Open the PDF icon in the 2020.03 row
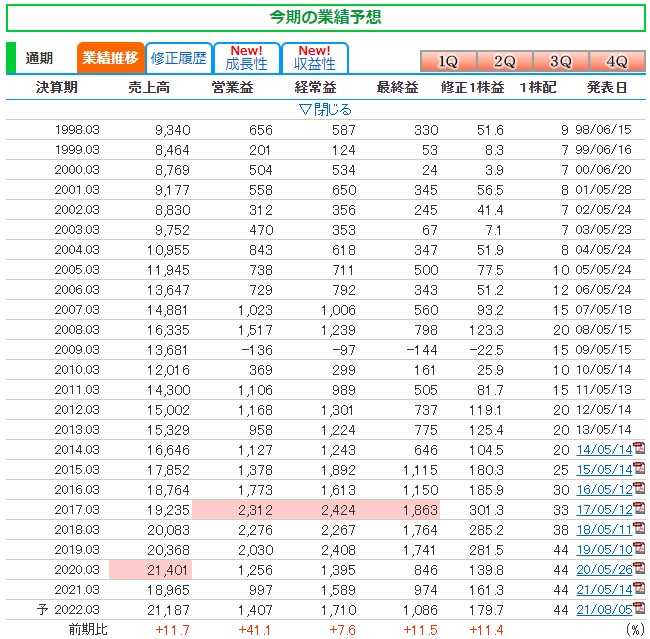This screenshot has width=650, height=639. click(639, 569)
